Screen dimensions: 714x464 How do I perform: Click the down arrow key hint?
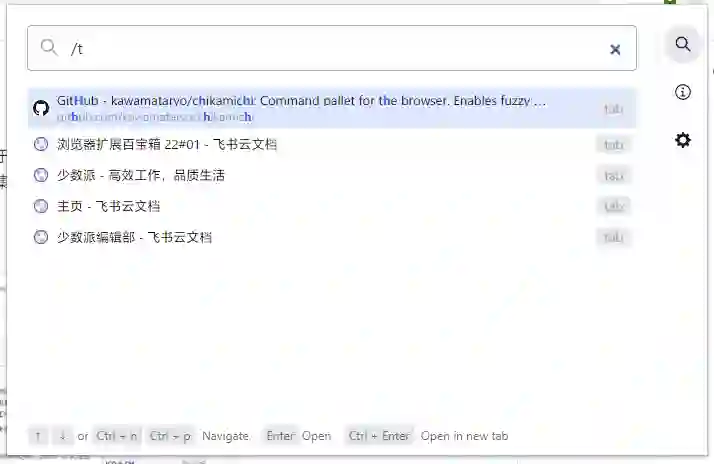[62, 436]
